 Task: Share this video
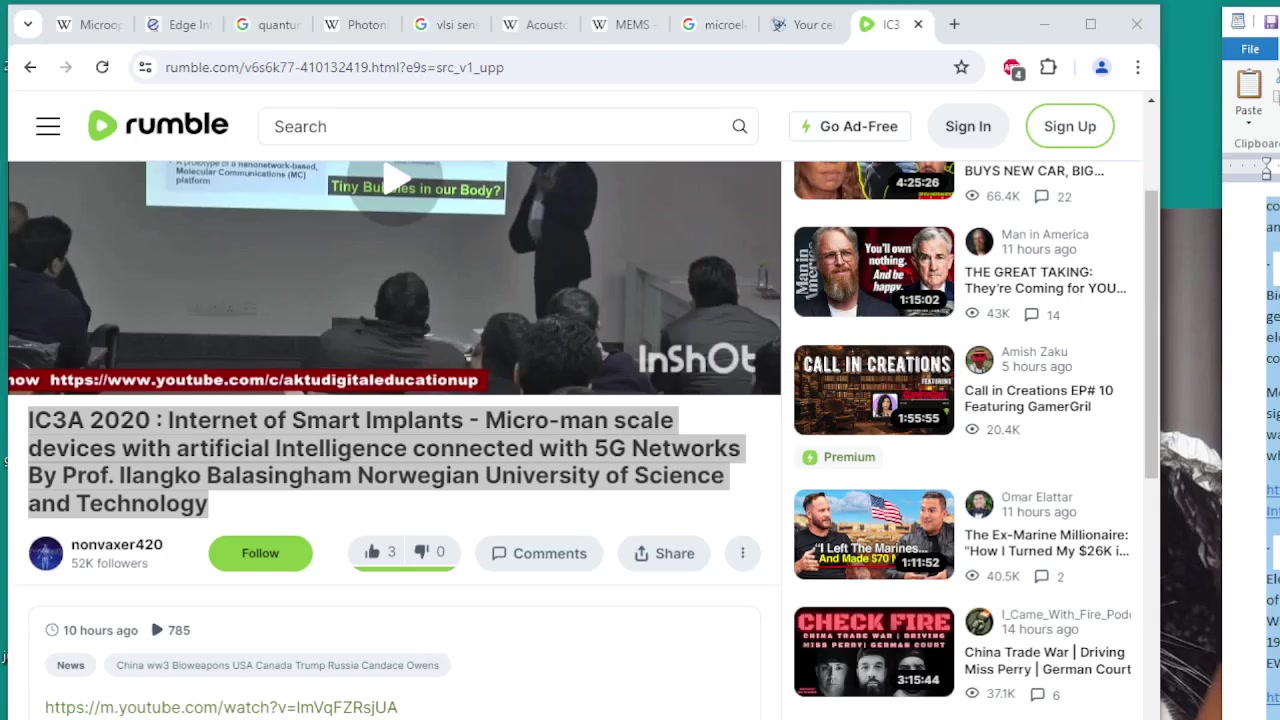(x=664, y=553)
